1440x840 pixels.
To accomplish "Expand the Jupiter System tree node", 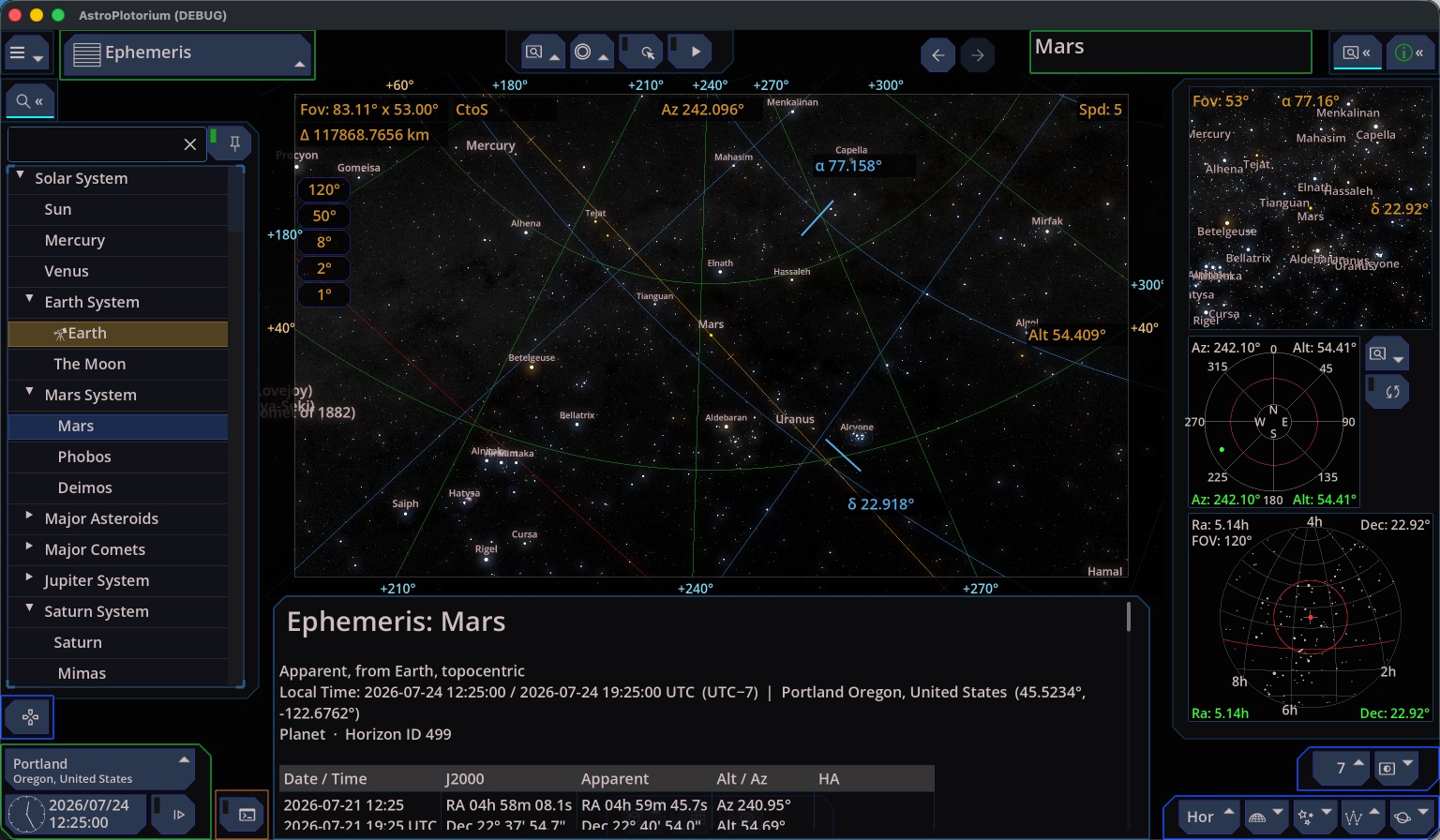I will click(x=30, y=578).
